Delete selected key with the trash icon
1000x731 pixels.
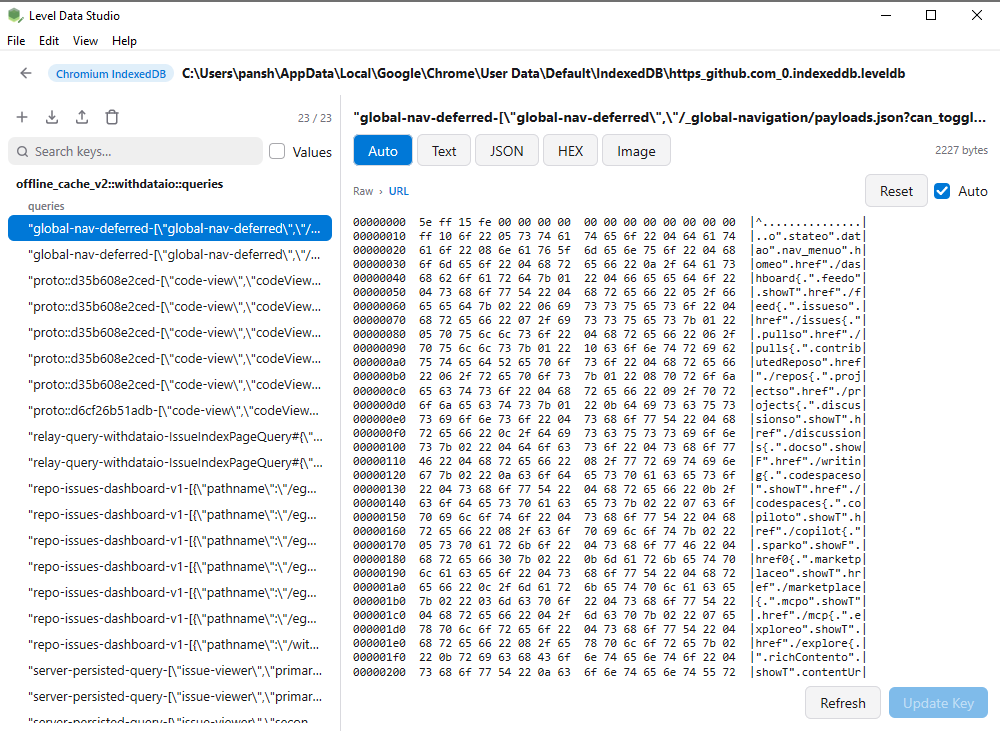[112, 117]
